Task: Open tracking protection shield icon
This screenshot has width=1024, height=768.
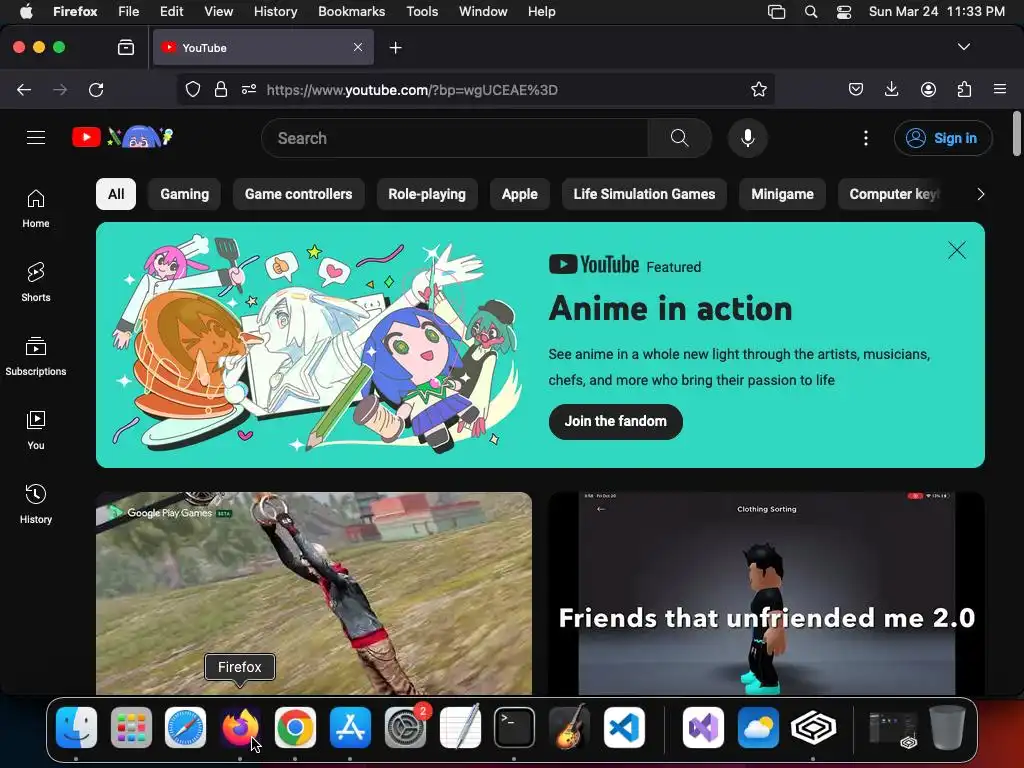Action: click(x=193, y=89)
